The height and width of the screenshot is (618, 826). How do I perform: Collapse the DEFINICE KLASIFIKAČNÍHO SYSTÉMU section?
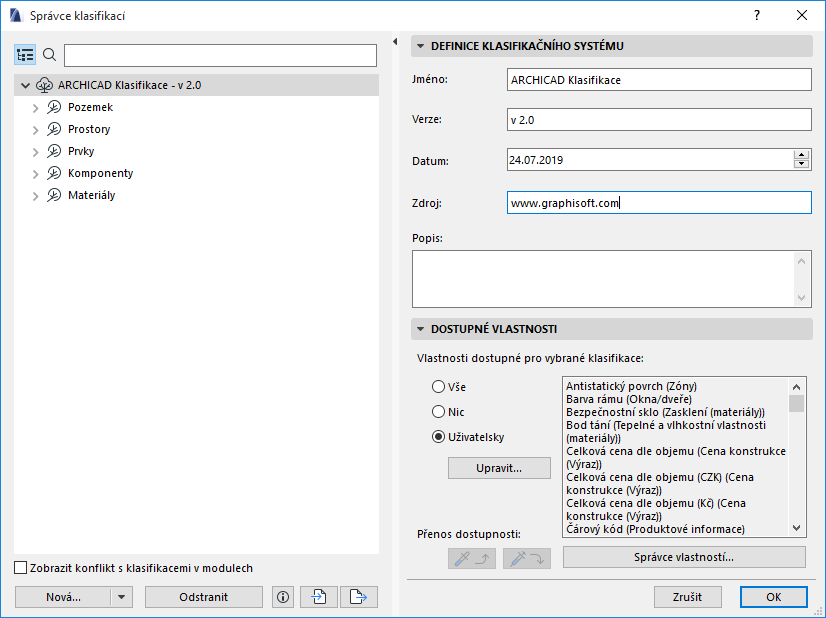click(x=421, y=45)
